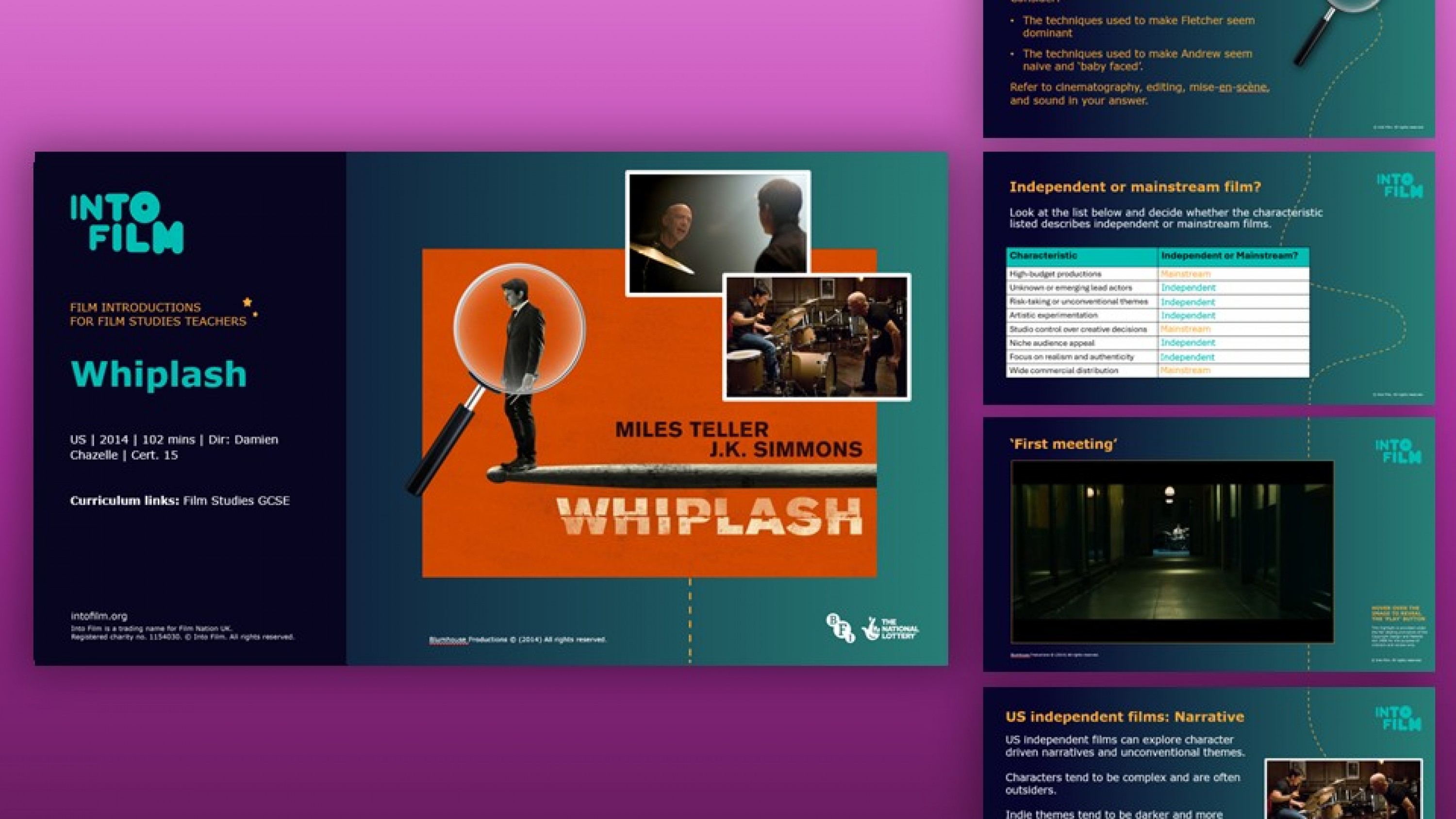The width and height of the screenshot is (1456, 819).
Task: Click 'Independent' answer in the Risk-taking themes row
Action: pos(1188,302)
